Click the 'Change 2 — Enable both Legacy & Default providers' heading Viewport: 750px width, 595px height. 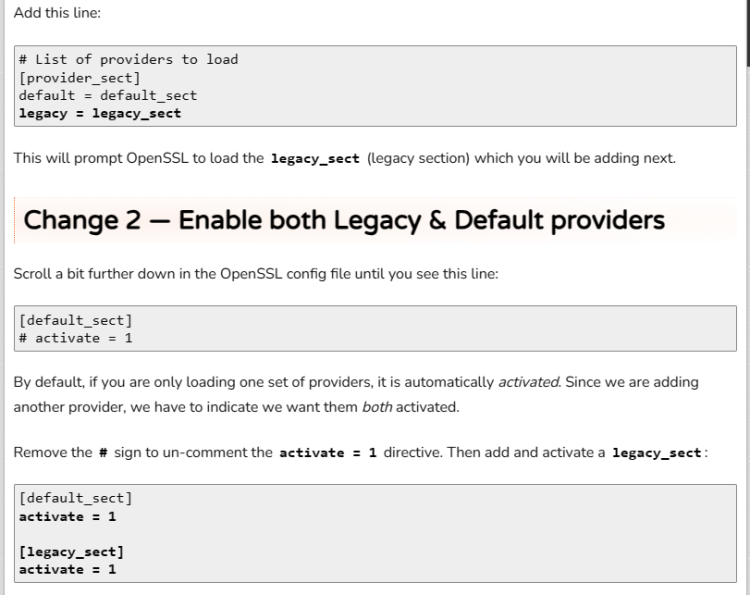[x=344, y=220]
